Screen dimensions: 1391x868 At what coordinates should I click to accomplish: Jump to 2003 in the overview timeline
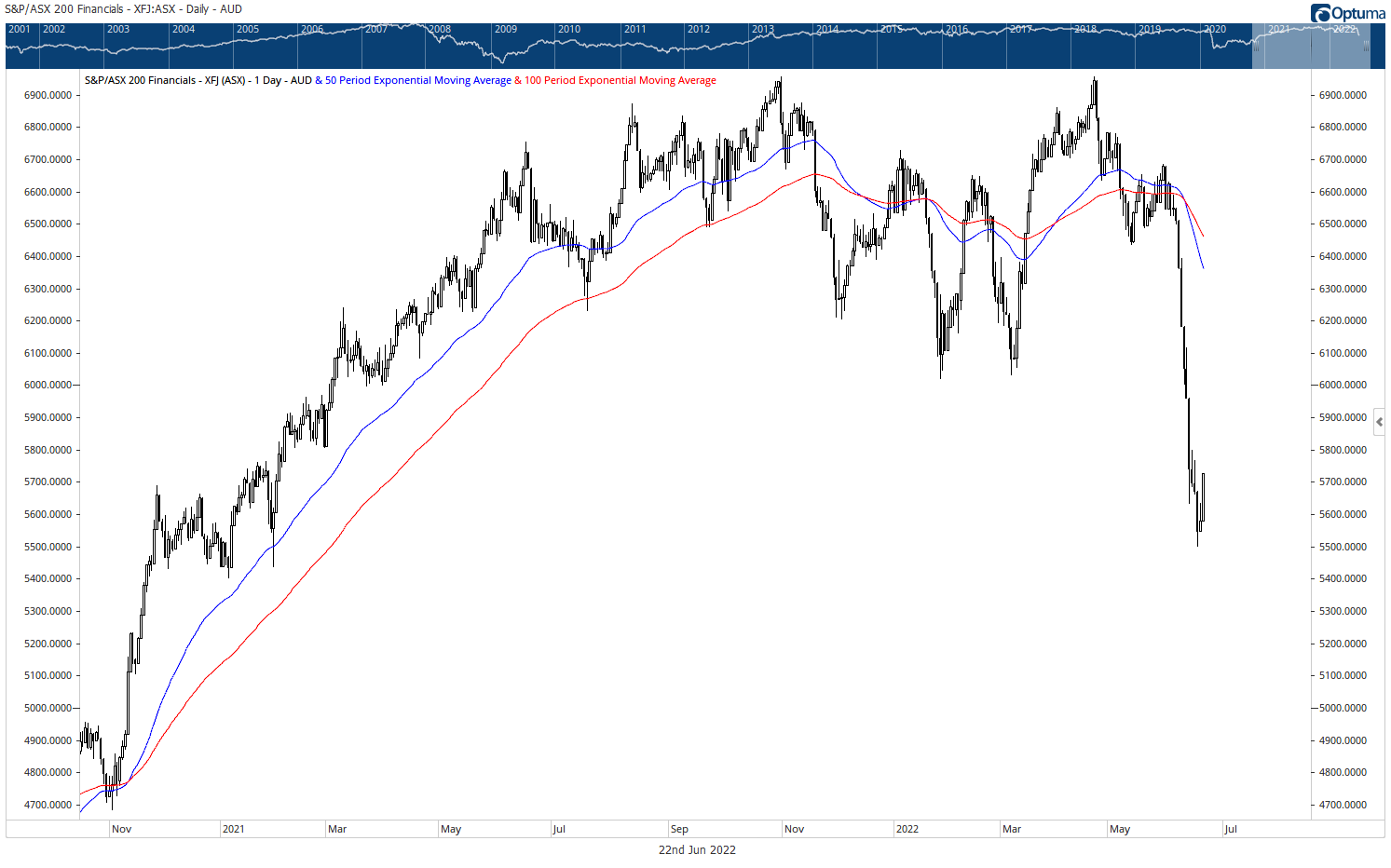(x=118, y=30)
